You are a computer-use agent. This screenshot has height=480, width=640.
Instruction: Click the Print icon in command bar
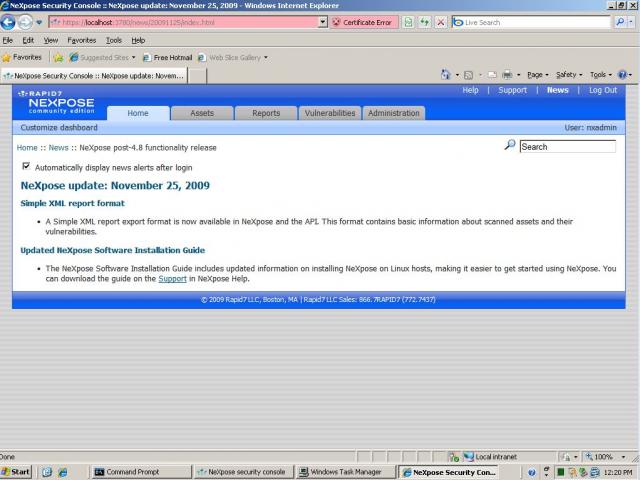507,75
